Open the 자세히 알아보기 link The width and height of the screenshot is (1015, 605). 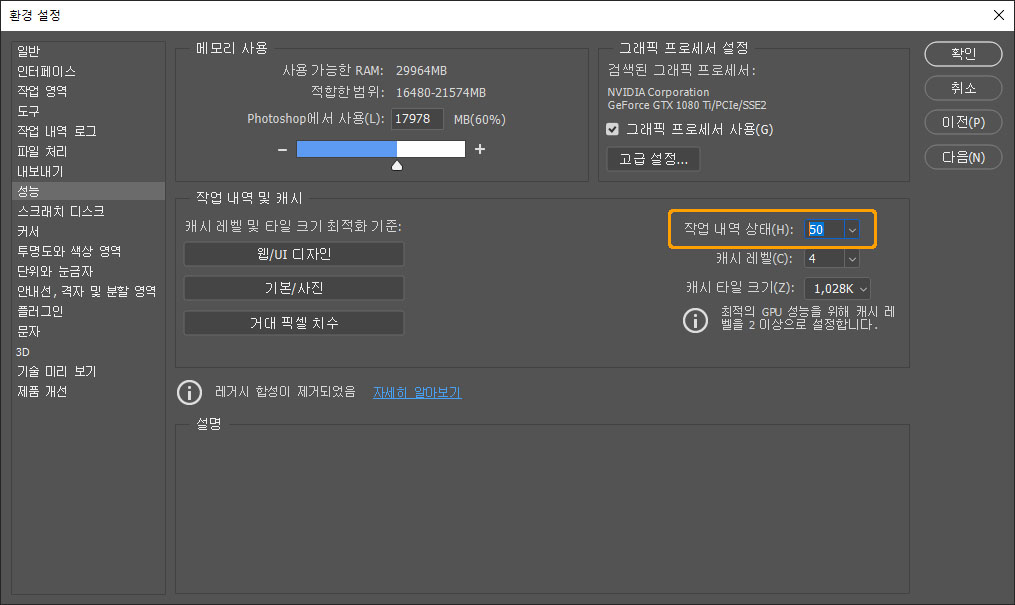tap(417, 393)
